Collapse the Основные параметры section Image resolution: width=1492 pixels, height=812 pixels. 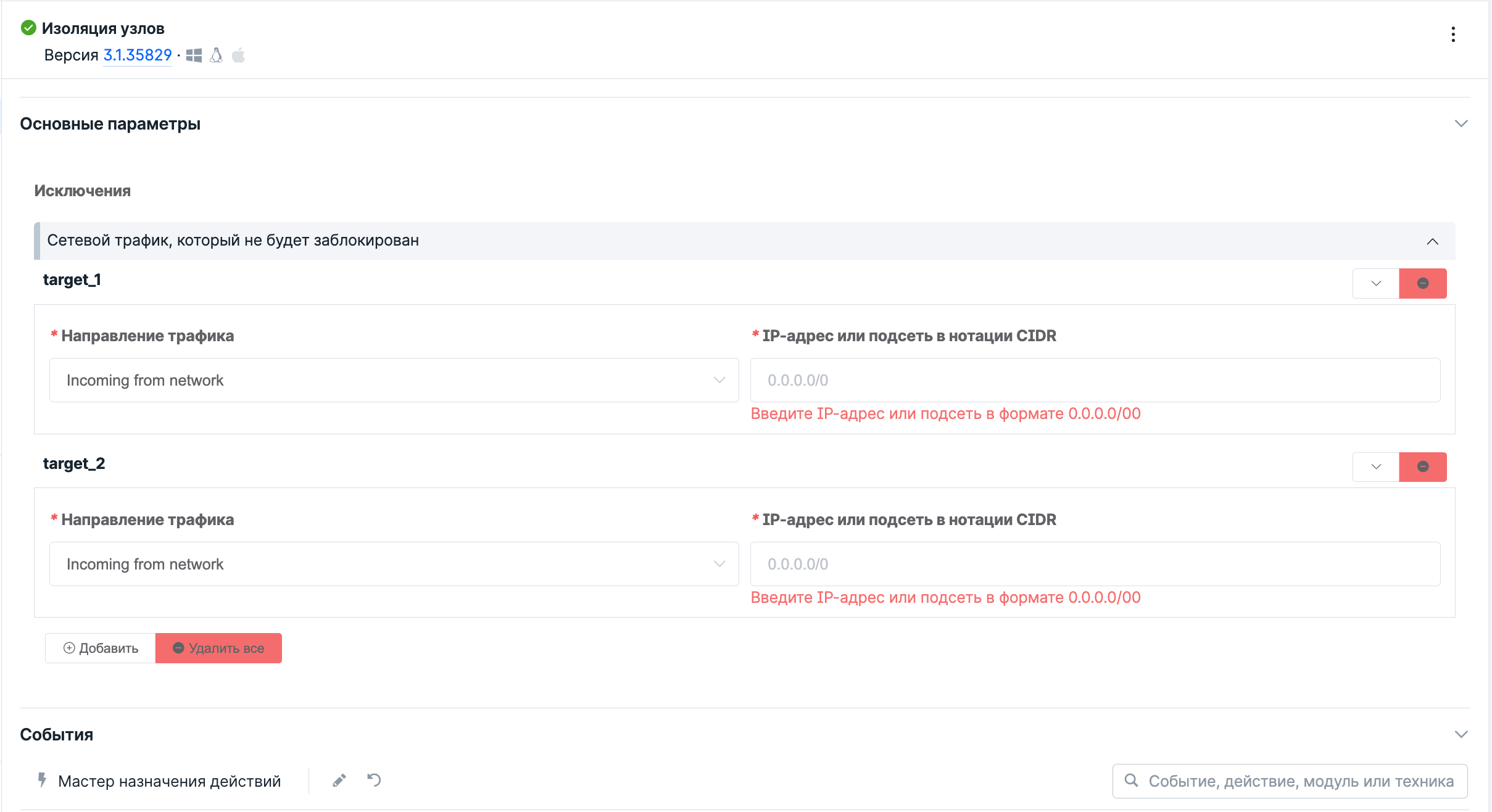coord(1461,123)
